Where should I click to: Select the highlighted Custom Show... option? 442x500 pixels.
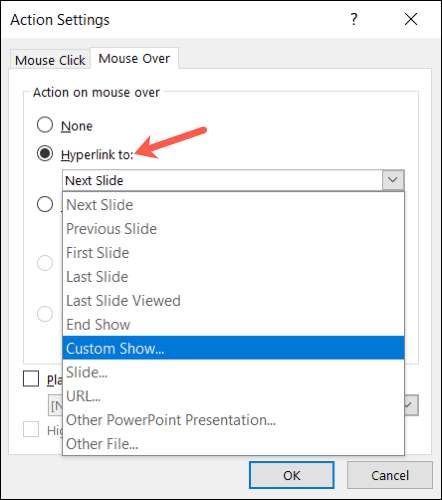point(233,348)
